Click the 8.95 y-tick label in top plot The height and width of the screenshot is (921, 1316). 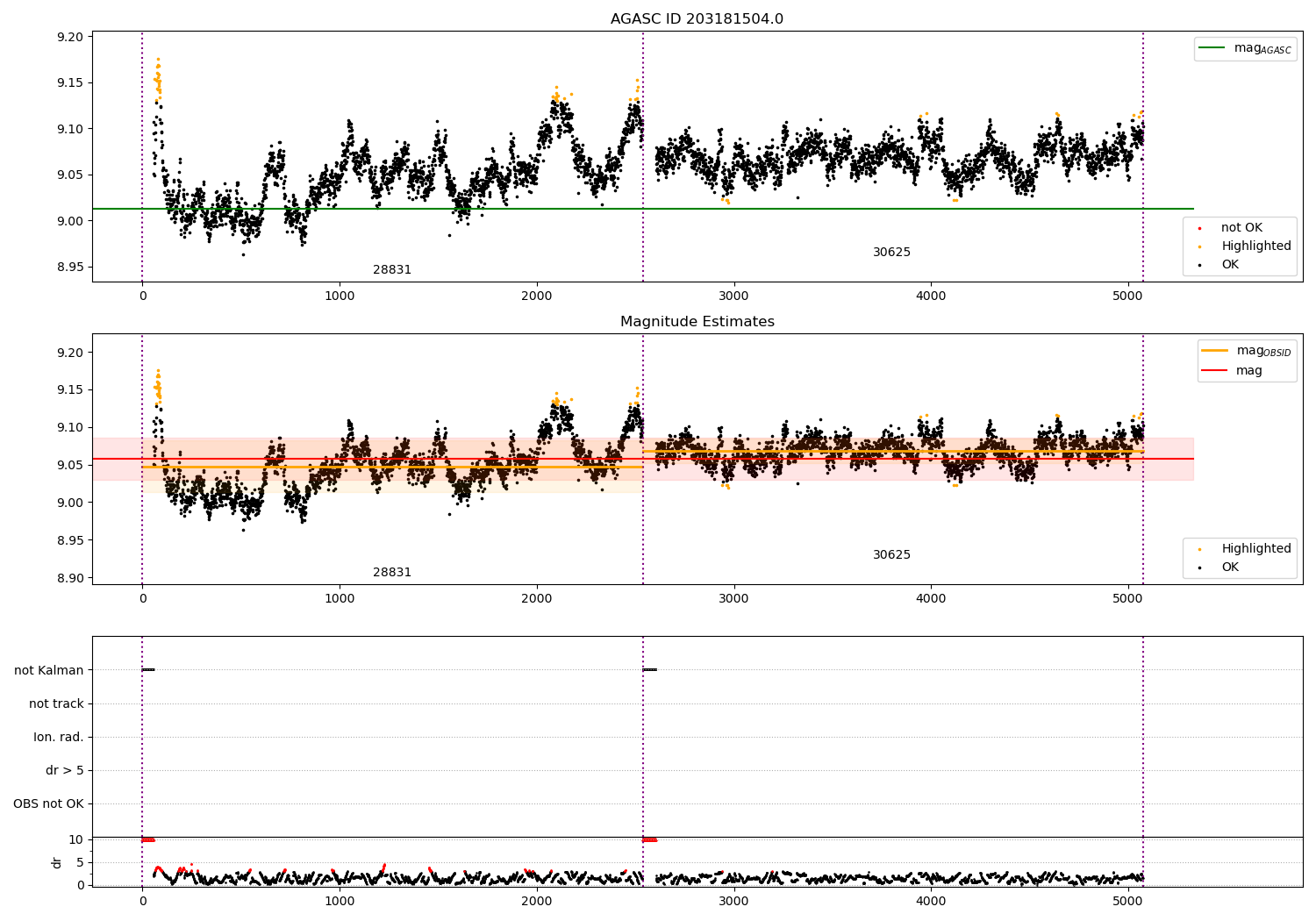coord(69,267)
